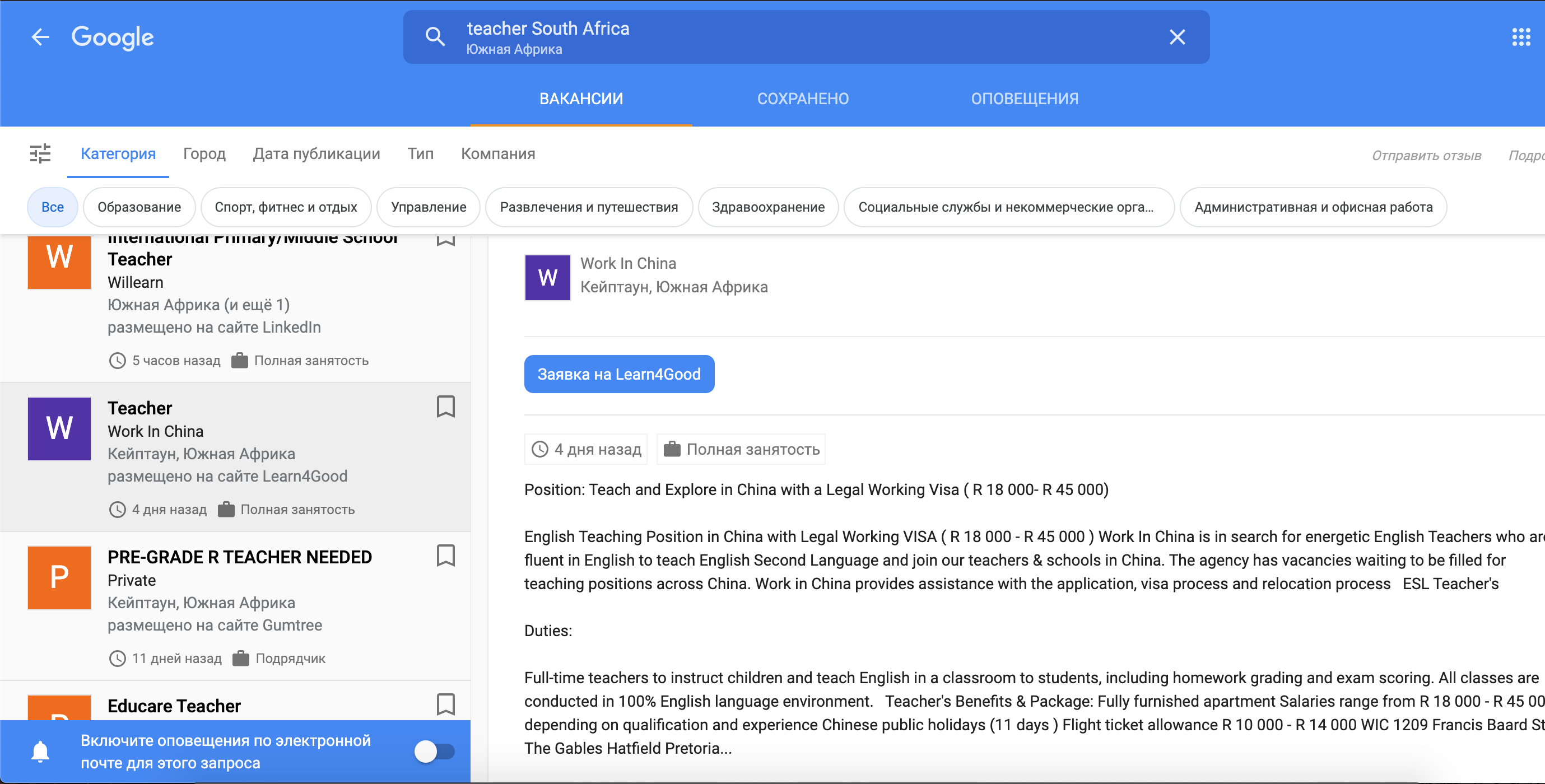
Task: Save the Educare Teacher listing
Action: [x=445, y=704]
